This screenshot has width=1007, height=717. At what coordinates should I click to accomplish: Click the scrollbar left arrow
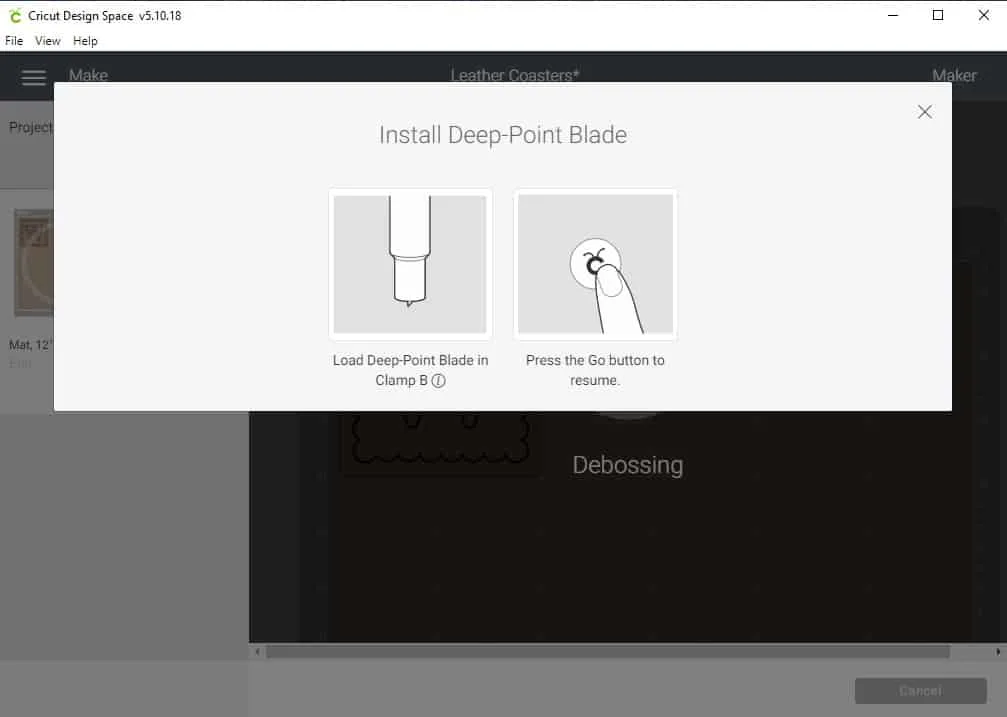(x=258, y=651)
